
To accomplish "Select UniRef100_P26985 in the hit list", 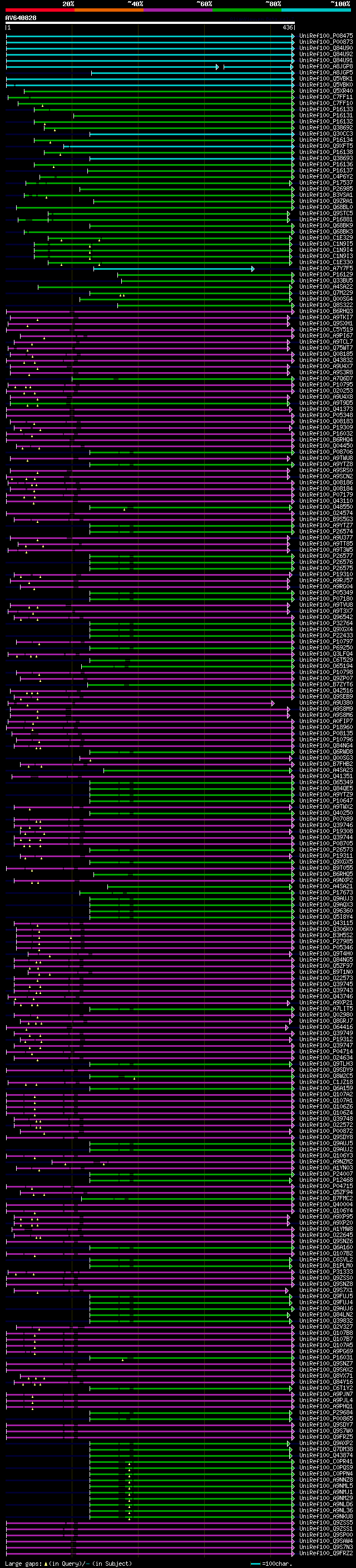I will (326, 189).
